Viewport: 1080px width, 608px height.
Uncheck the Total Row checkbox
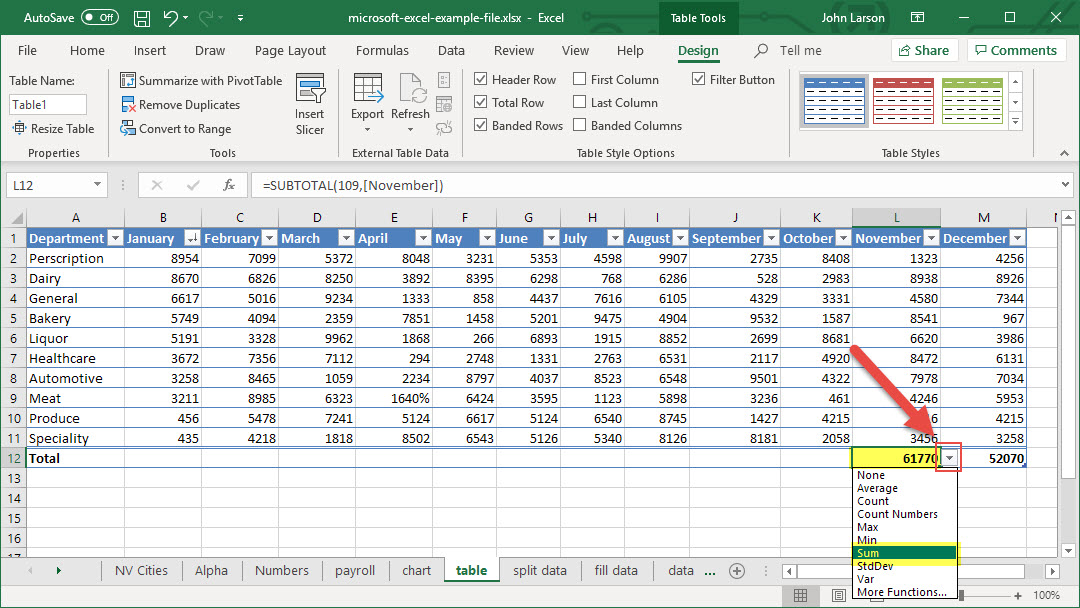pos(481,103)
